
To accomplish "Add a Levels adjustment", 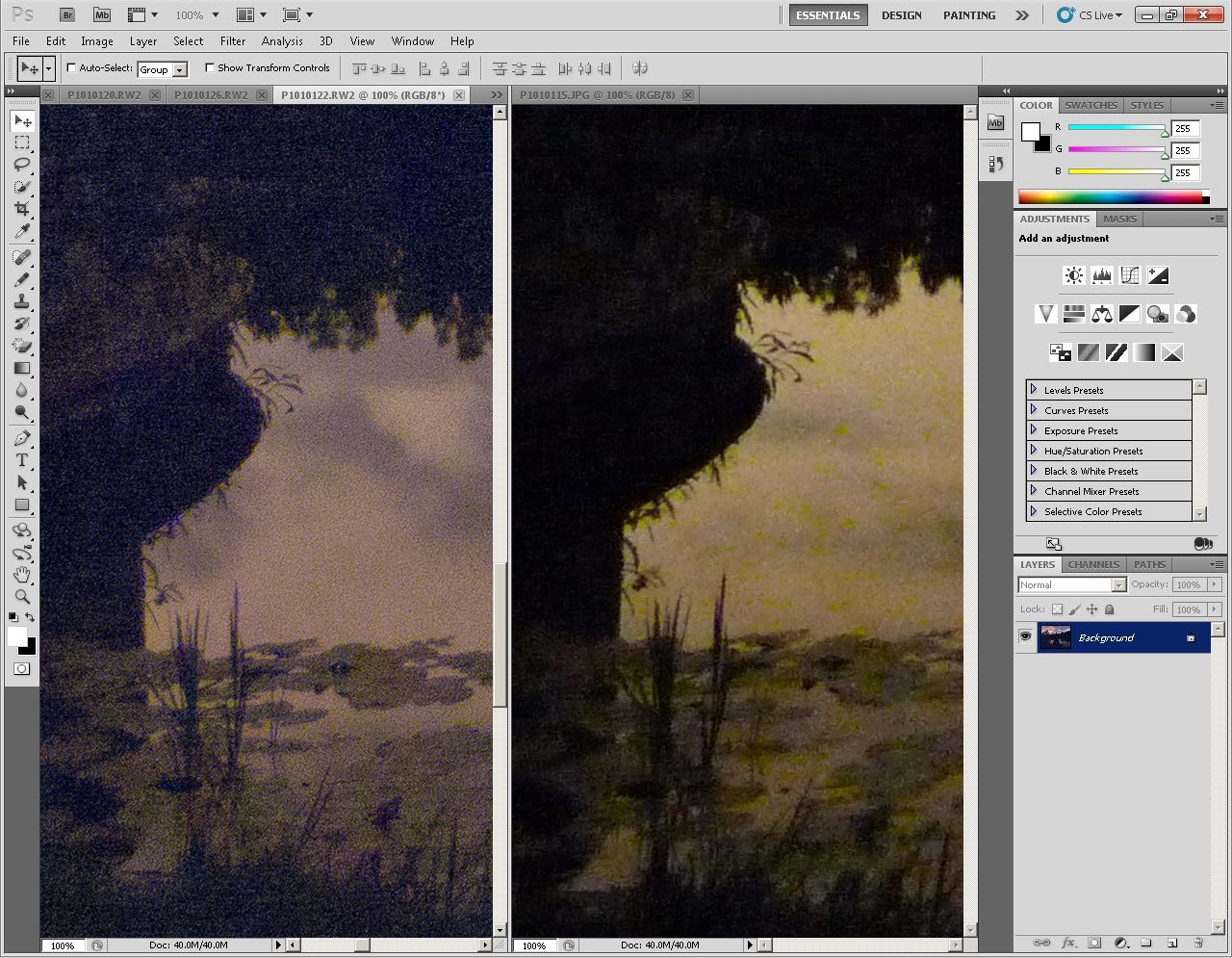I will tap(1102, 276).
